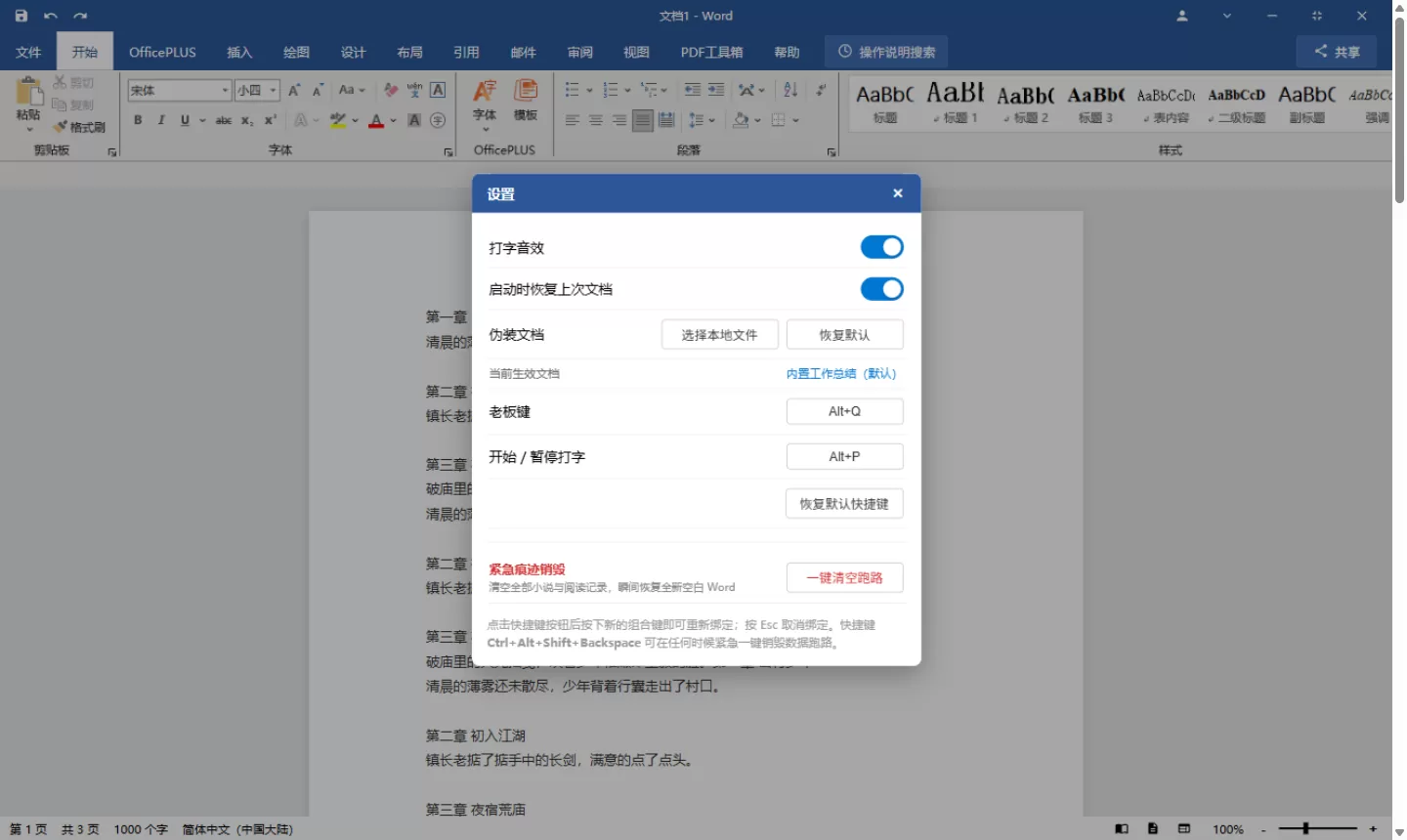Click the 选择本地文件 button

click(720, 334)
